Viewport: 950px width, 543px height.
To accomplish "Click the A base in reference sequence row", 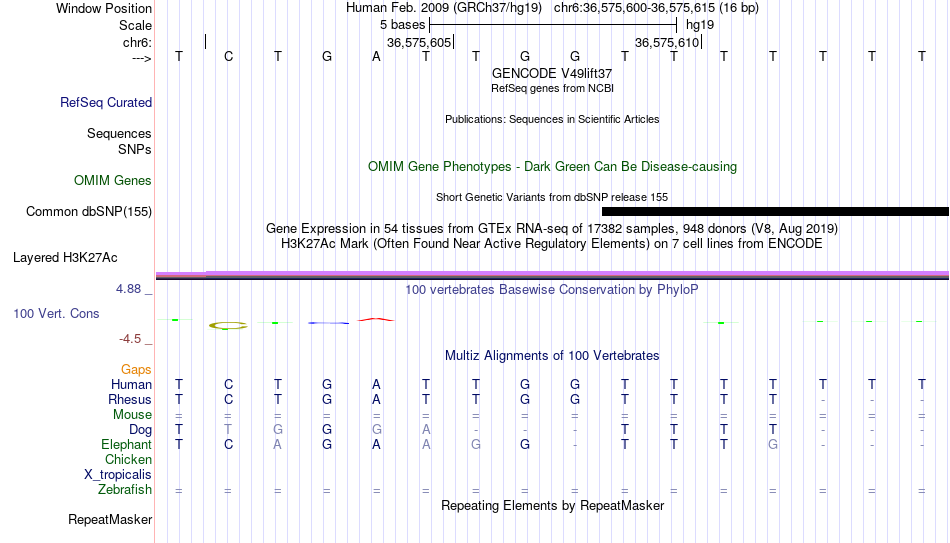I will point(376,56).
